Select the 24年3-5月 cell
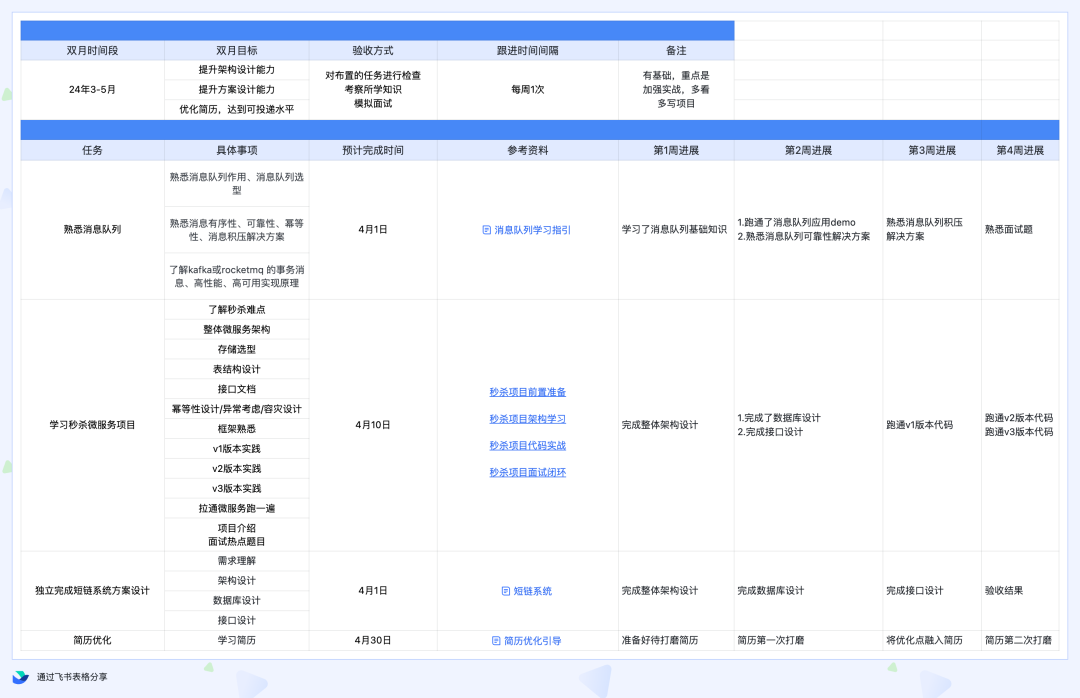The height and width of the screenshot is (698, 1080). point(92,90)
